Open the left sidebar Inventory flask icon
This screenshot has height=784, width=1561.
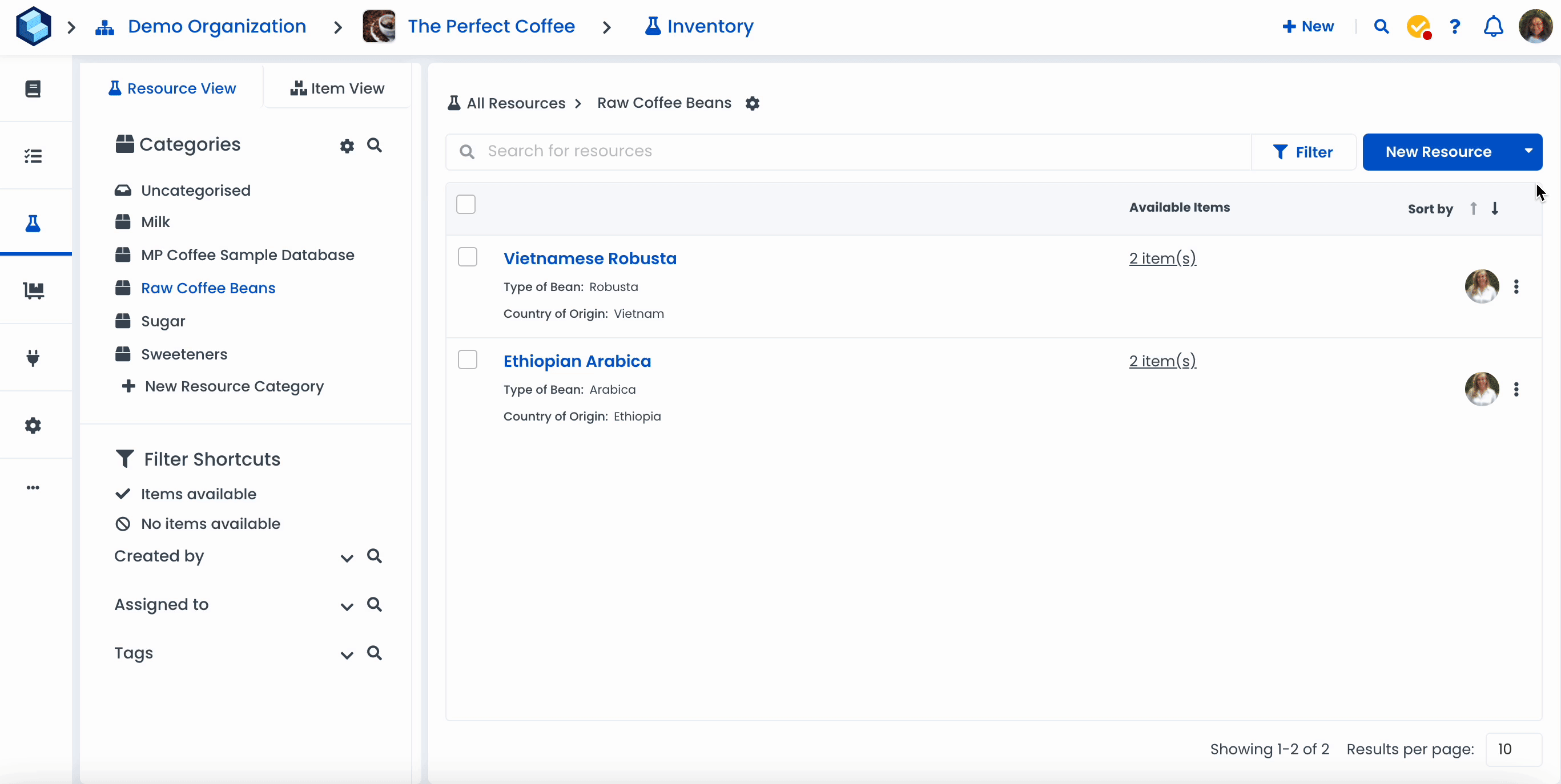pos(33,224)
